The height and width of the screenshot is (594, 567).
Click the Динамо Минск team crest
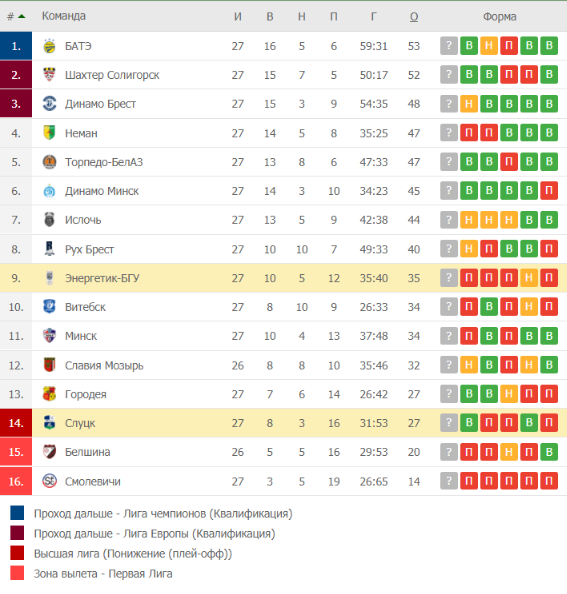[x=49, y=191]
